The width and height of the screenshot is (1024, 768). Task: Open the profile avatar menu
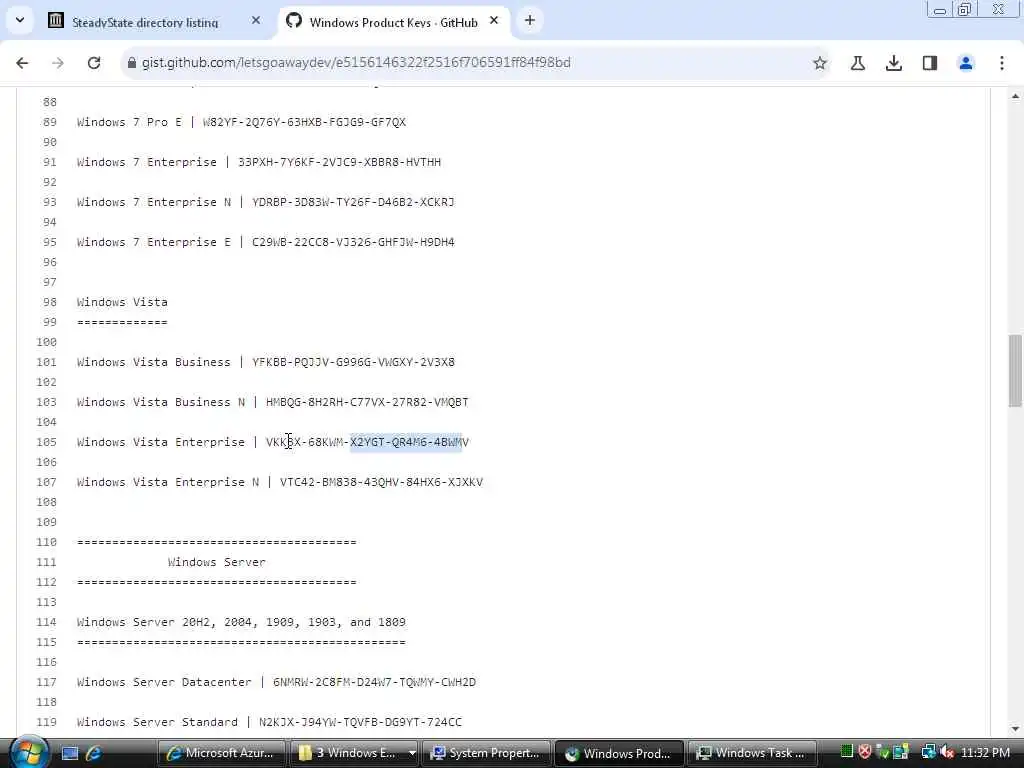tap(966, 63)
